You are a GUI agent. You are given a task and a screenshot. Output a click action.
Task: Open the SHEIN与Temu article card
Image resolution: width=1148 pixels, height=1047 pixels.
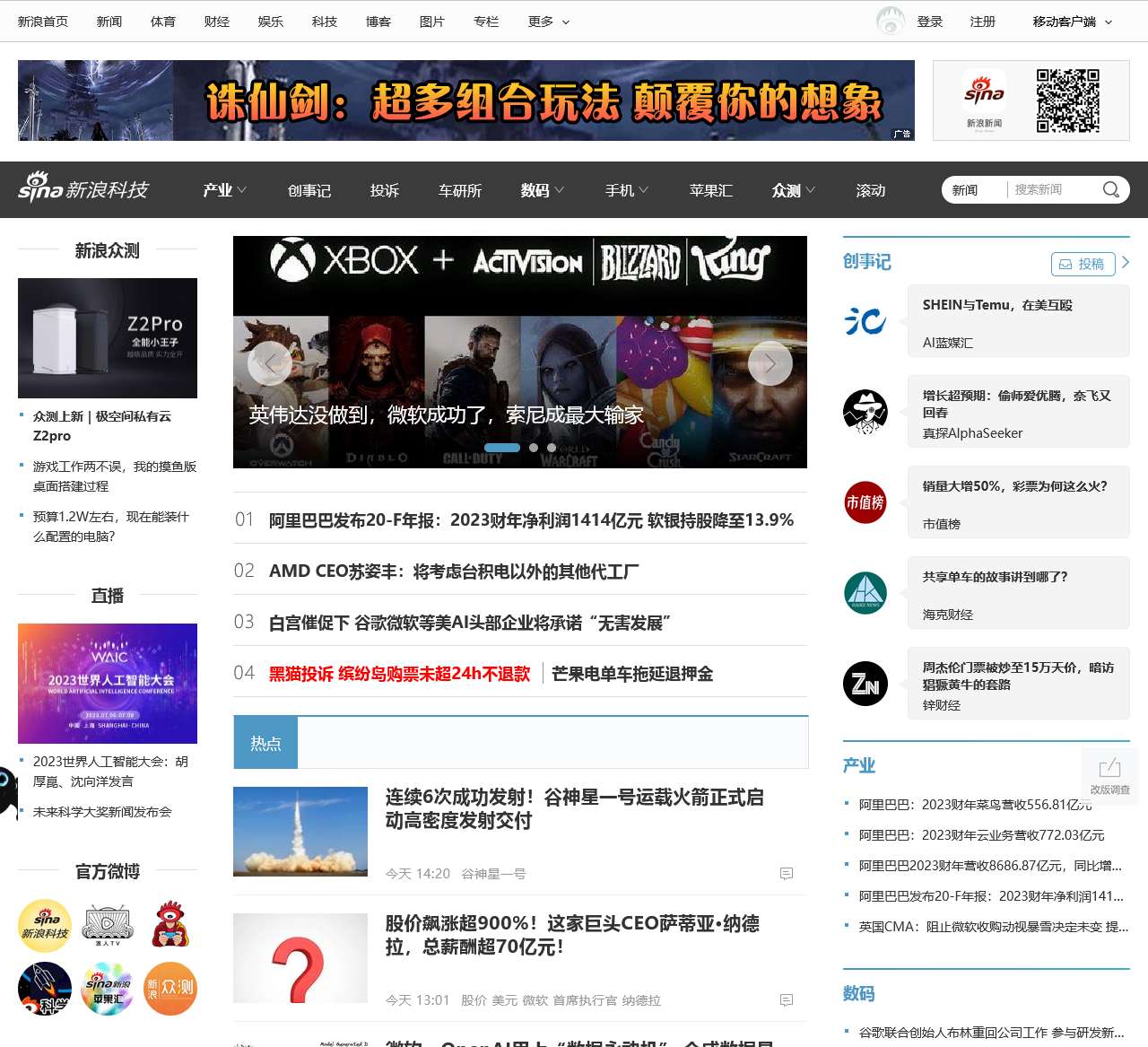click(x=1019, y=321)
